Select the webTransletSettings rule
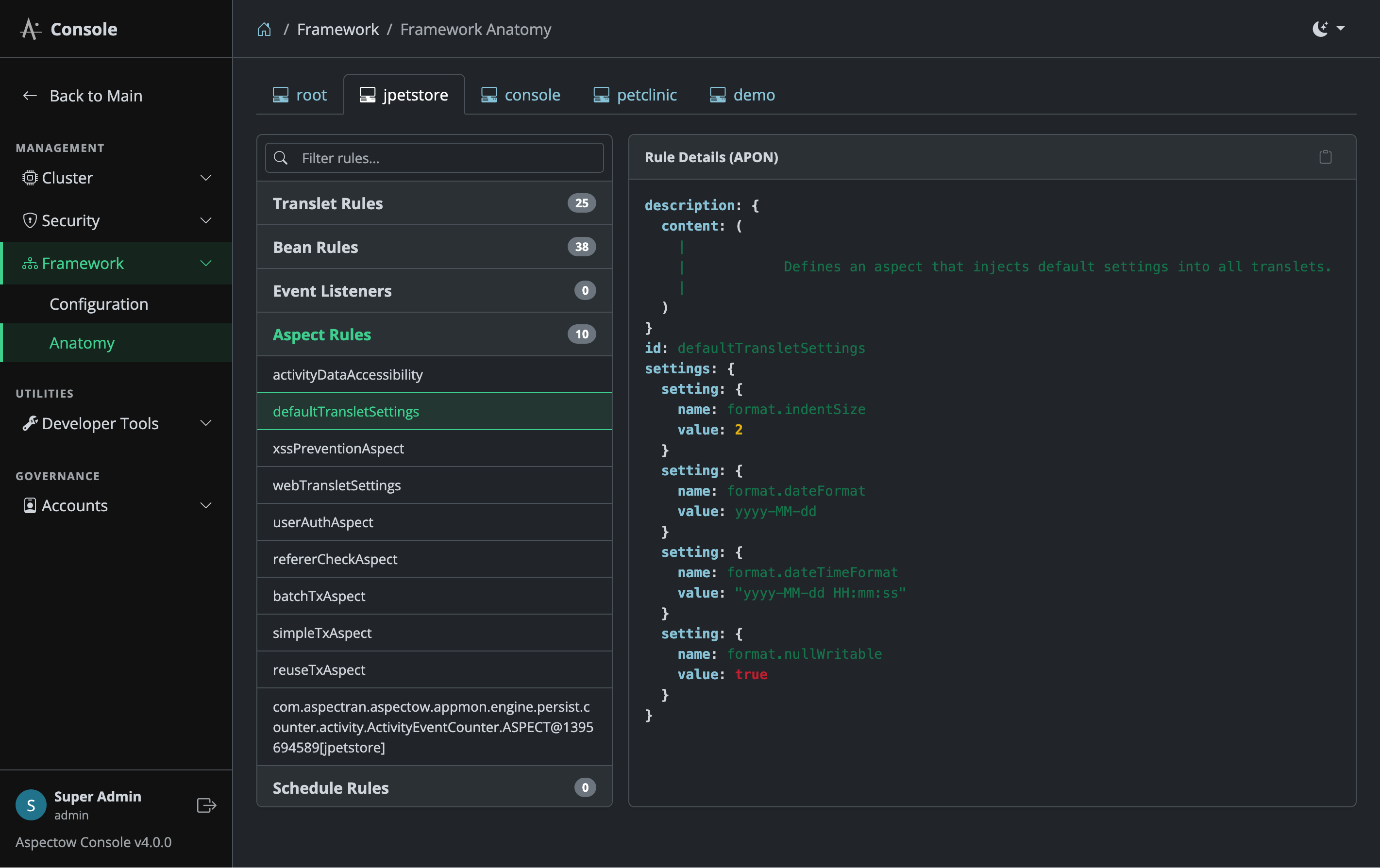1380x868 pixels. [435, 485]
